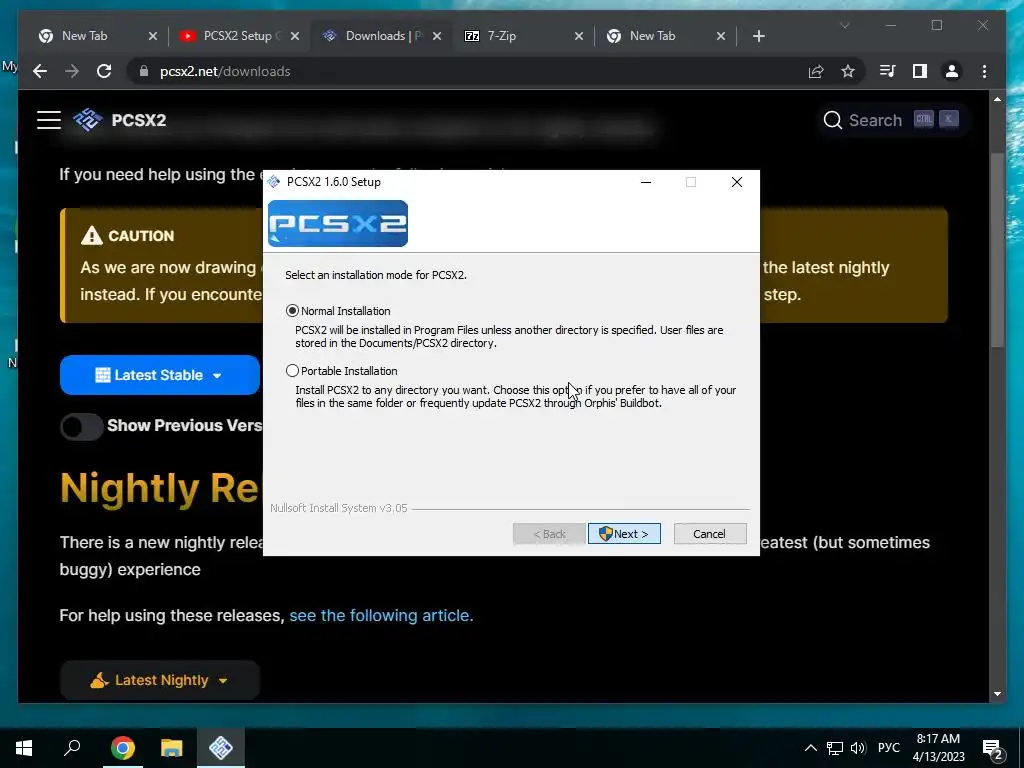Viewport: 1024px width, 768px height.
Task: Go back in Chrome browser
Action: pyautogui.click(x=40, y=71)
